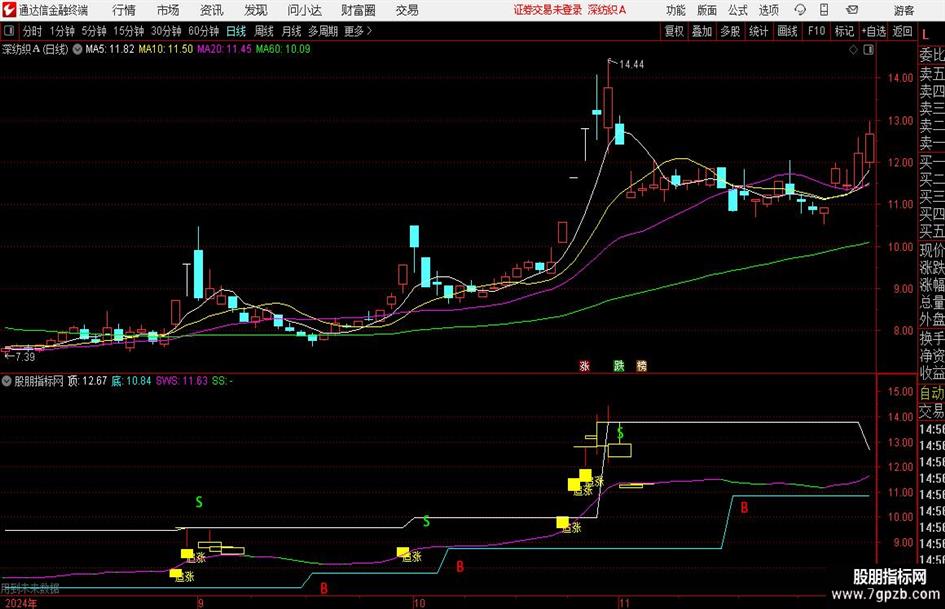Click the 7.39 low price label
945x609 pixels.
(x=25, y=357)
